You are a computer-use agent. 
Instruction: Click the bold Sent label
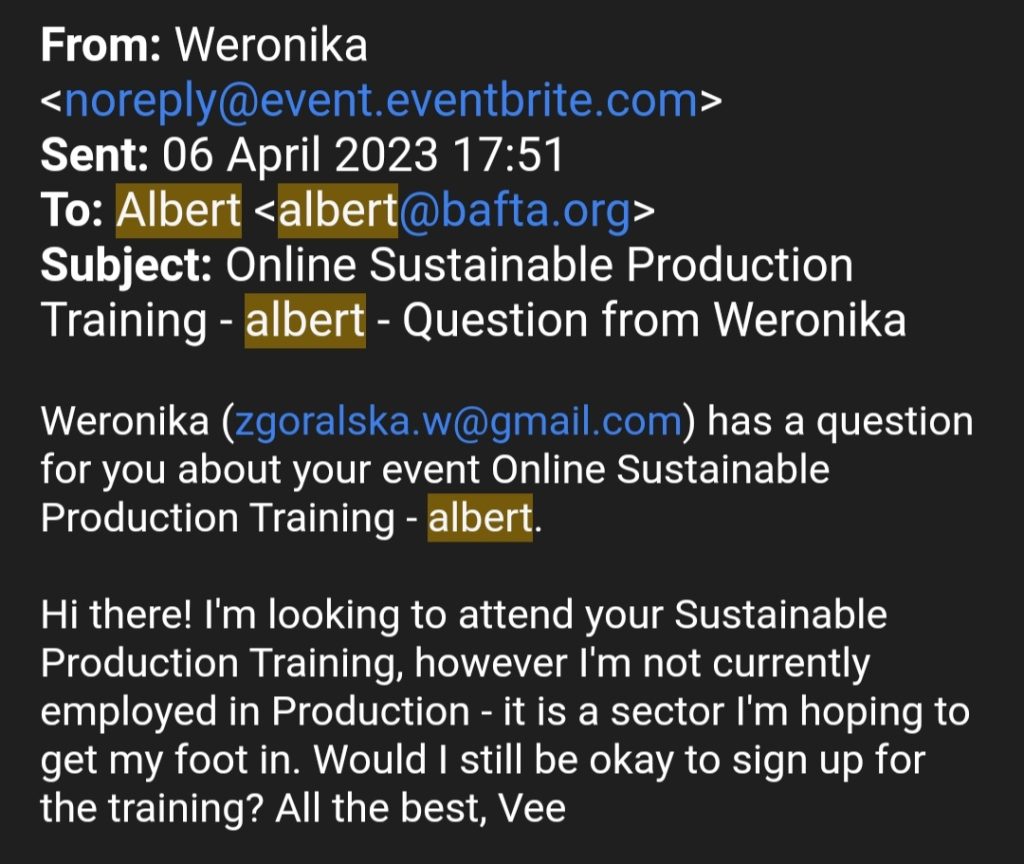tap(94, 155)
